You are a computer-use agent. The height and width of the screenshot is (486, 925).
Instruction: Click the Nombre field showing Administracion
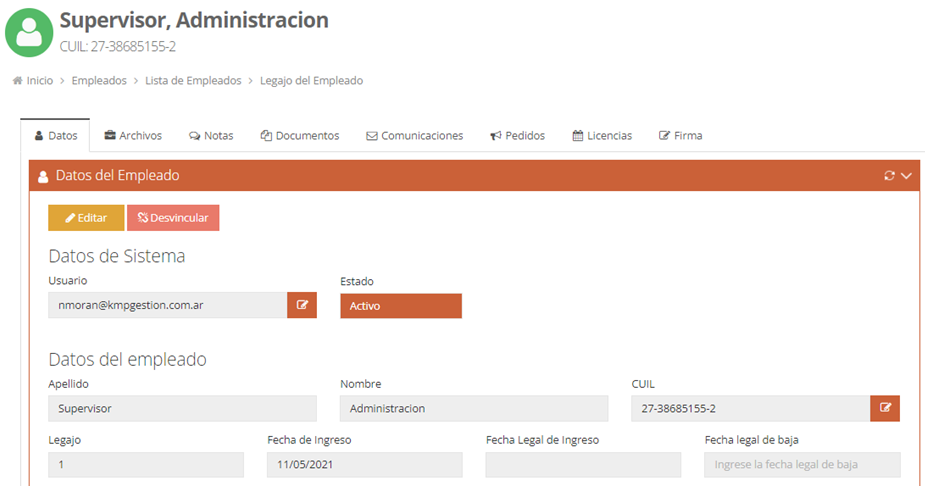pos(474,408)
